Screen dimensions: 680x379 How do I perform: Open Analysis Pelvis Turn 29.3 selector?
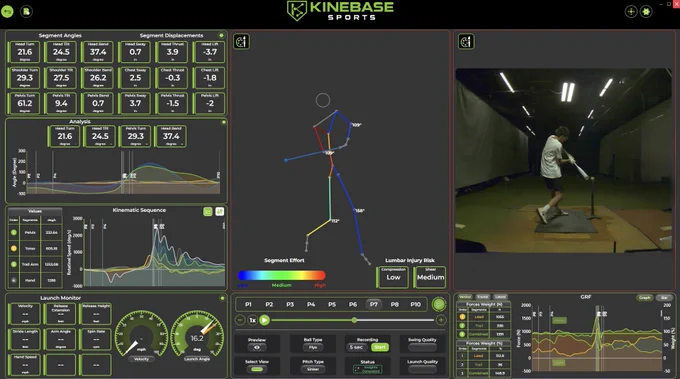point(136,136)
